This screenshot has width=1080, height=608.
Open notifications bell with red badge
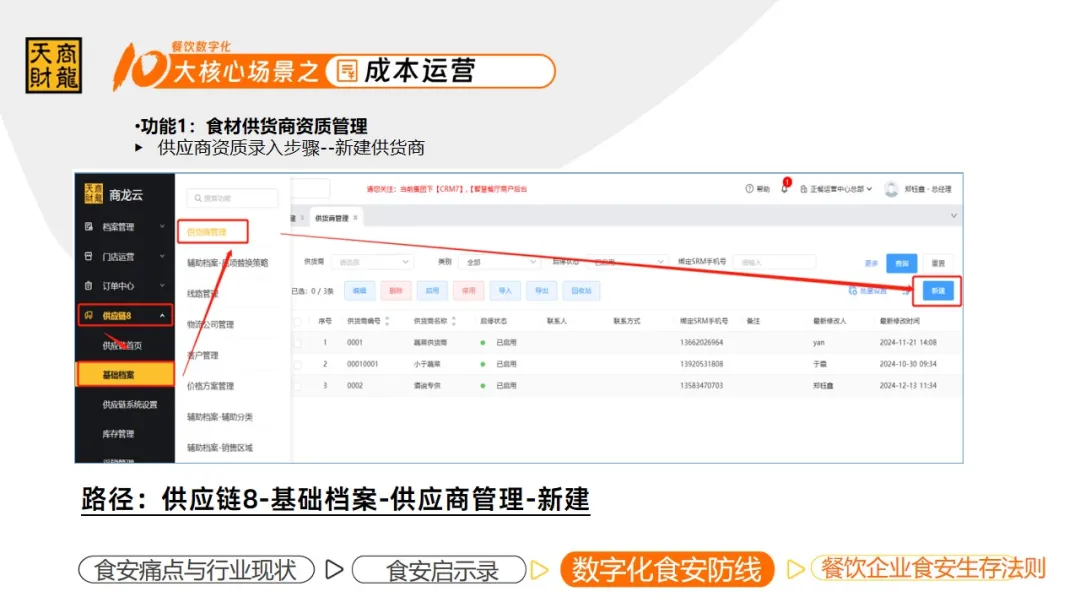785,187
